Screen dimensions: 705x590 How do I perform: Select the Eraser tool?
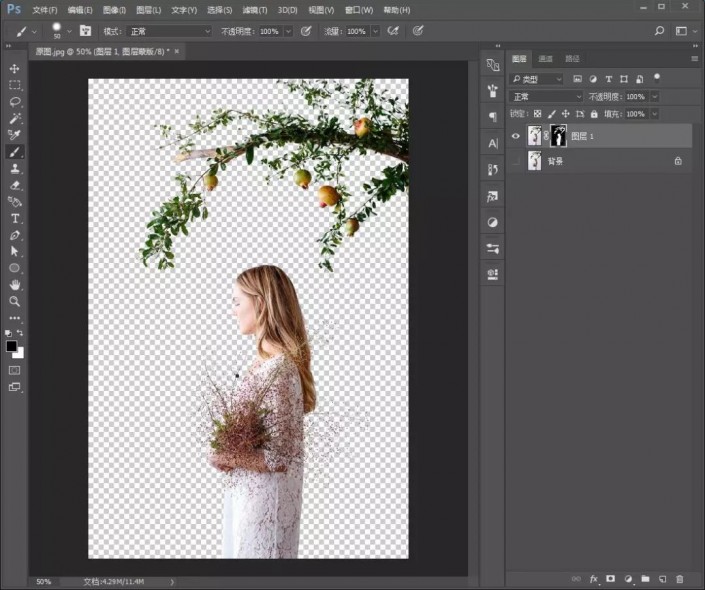[15, 185]
